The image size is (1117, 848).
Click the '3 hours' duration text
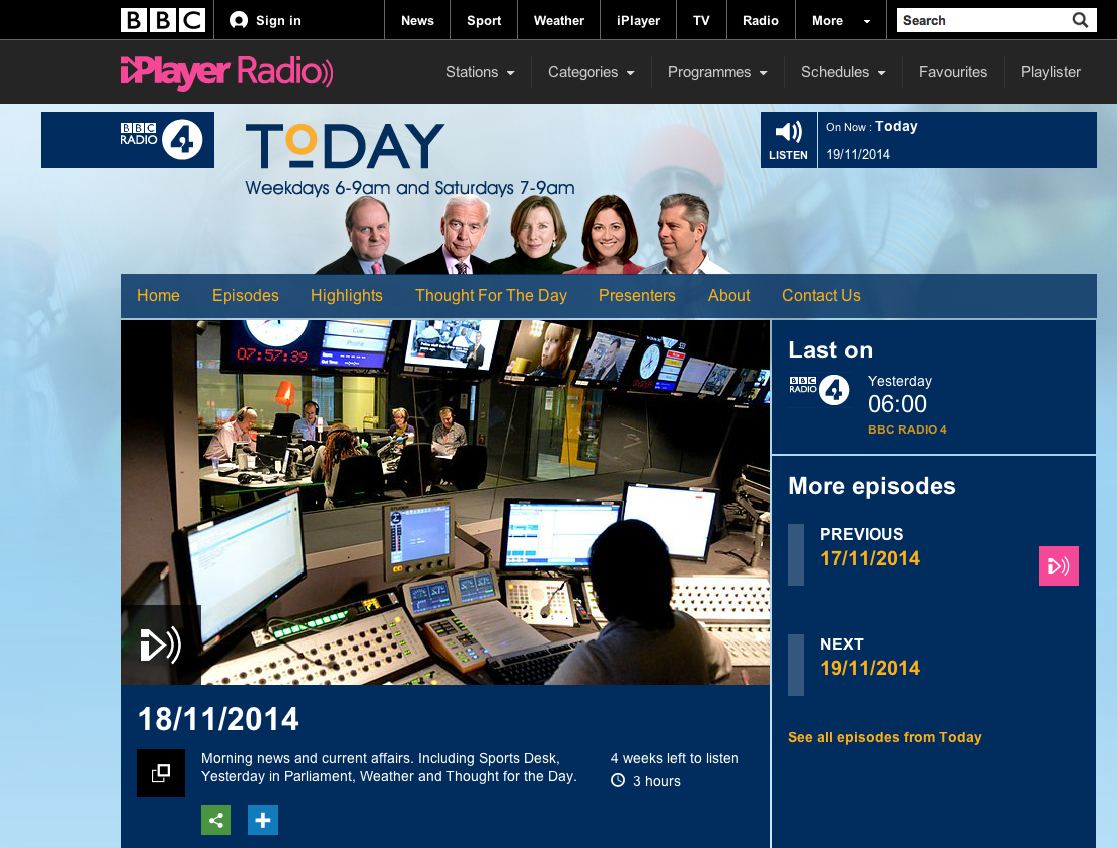coord(657,781)
